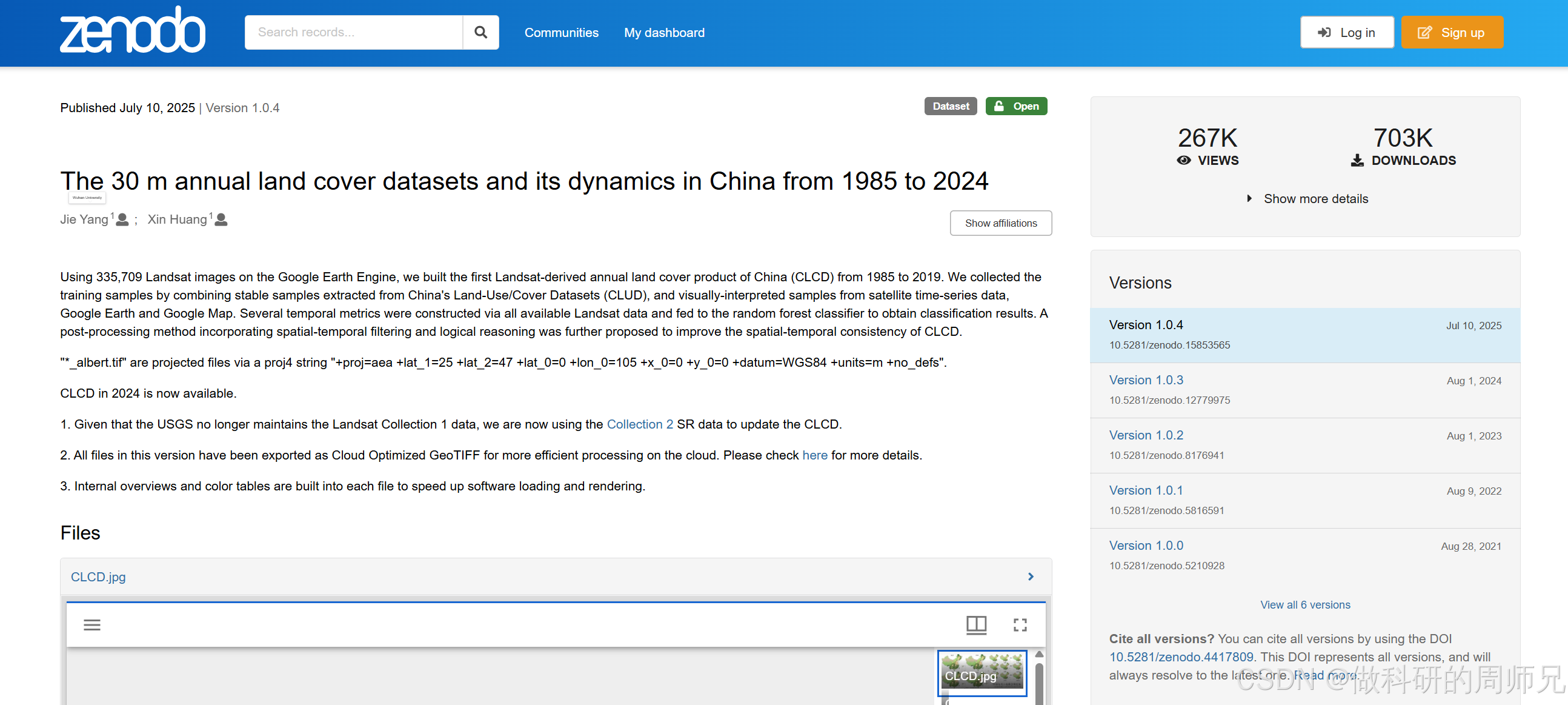Screen dimensions: 1568x705
Task: Open the Collection 2 link in description
Action: (x=640, y=424)
